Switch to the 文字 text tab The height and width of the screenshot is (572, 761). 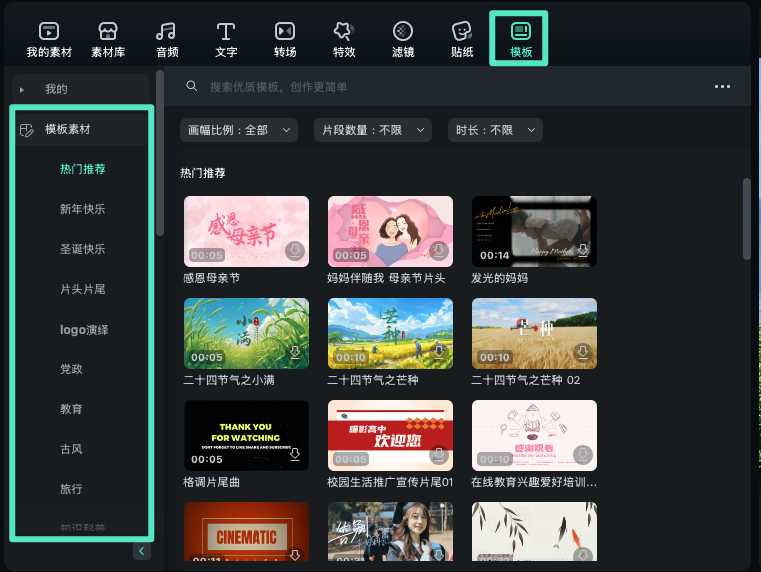(x=226, y=40)
